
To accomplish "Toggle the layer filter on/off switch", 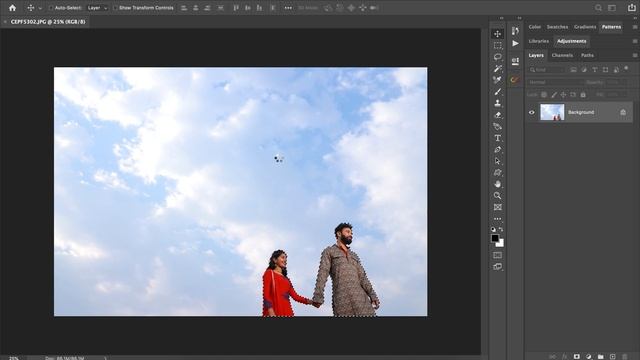I will 626,69.
